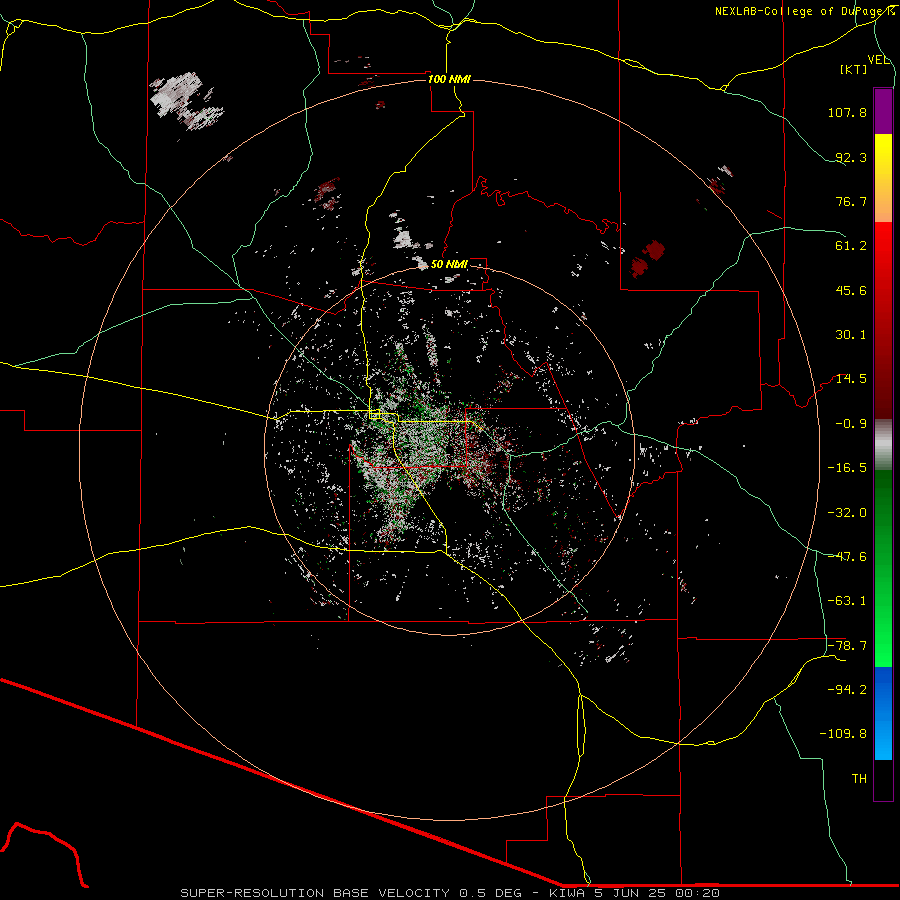900x900 pixels.
Task: Select the 14.5 velocity scale label
Action: [x=851, y=379]
